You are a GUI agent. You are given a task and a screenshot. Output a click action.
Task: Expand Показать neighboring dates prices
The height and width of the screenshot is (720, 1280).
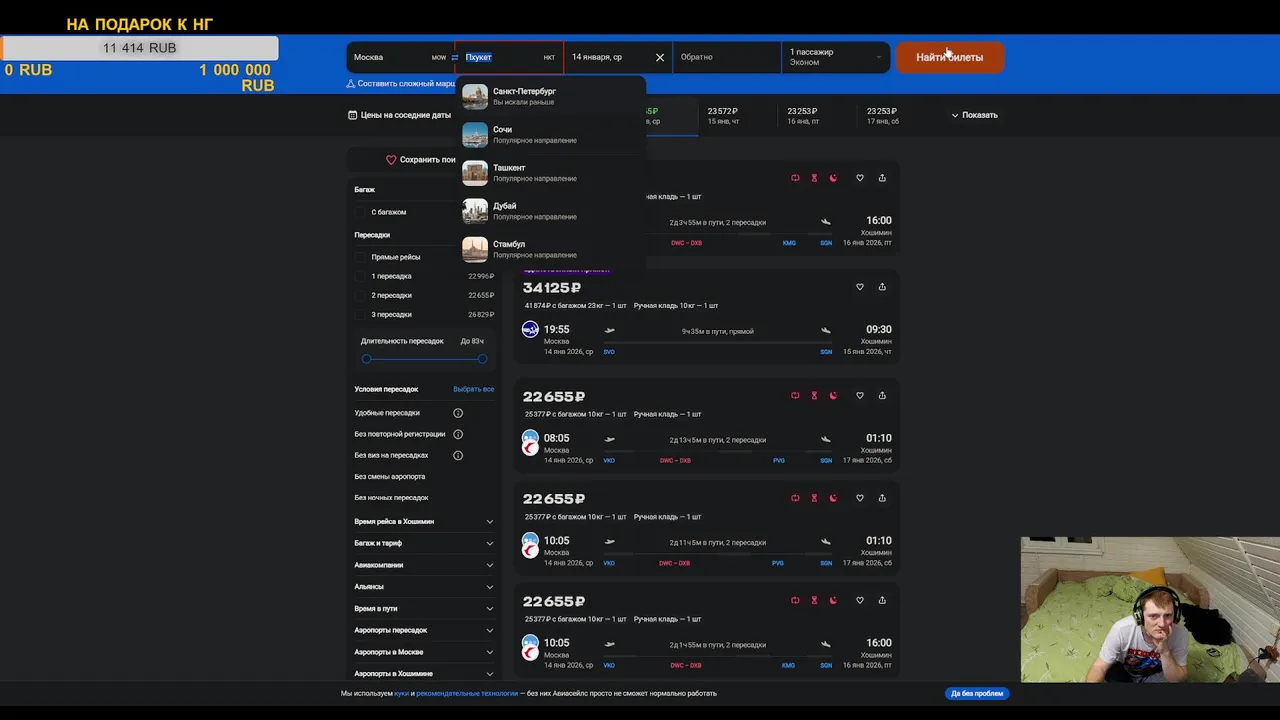tap(974, 115)
